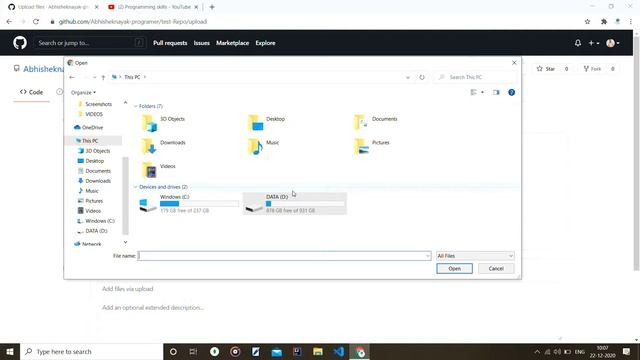The width and height of the screenshot is (640, 360).
Task: Open the Downloads folder in main pane
Action: (164, 146)
